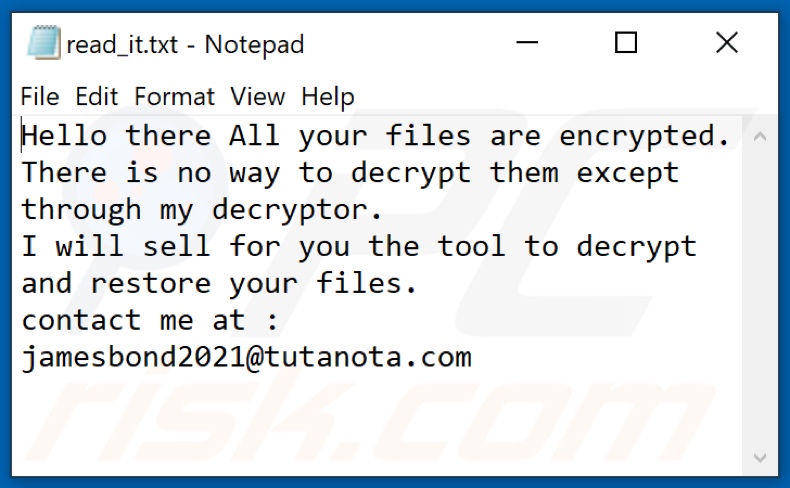Screen dimensions: 790x488
Task: Expand the Format menu
Action: click(174, 97)
